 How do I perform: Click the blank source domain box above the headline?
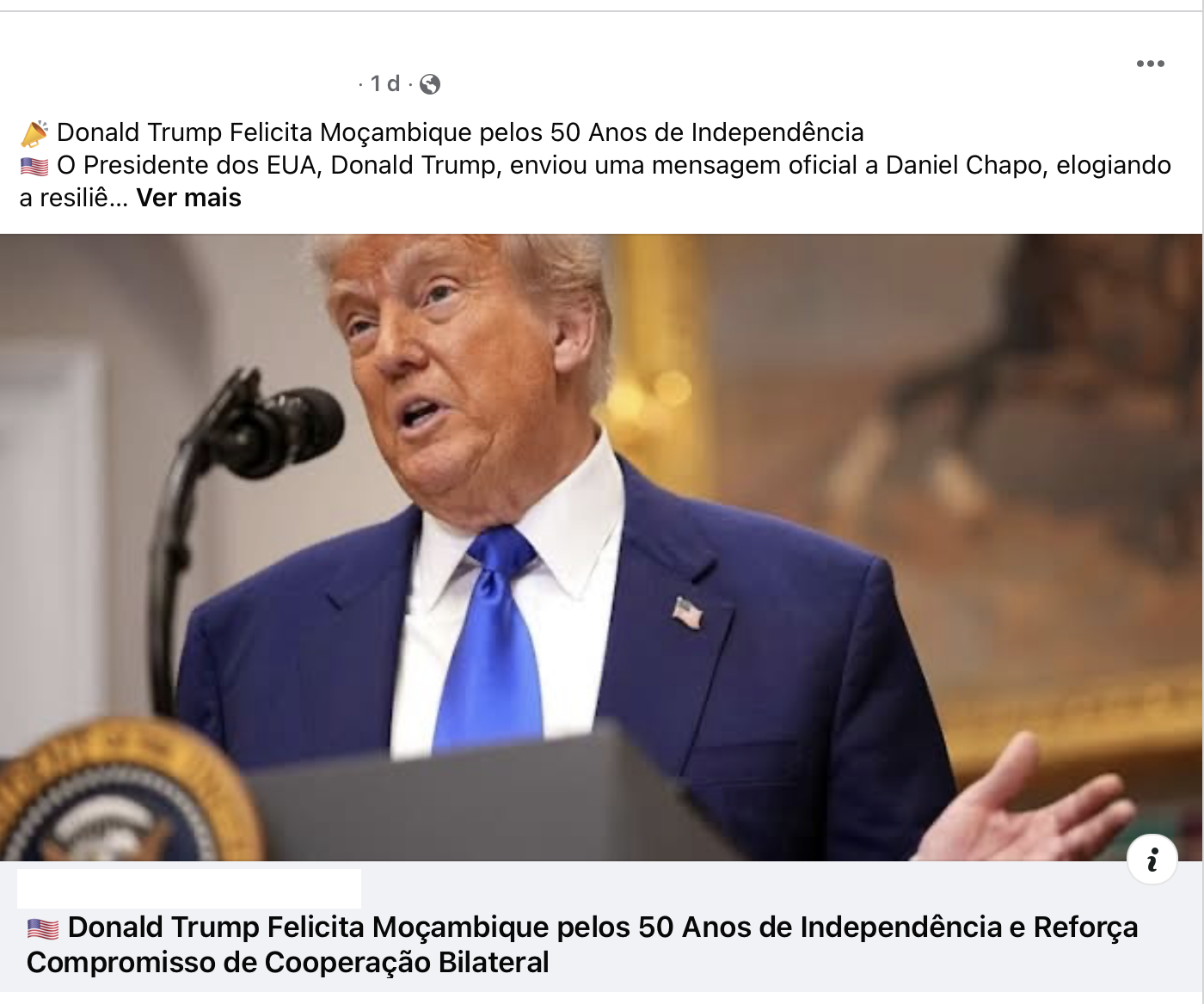coord(189,889)
